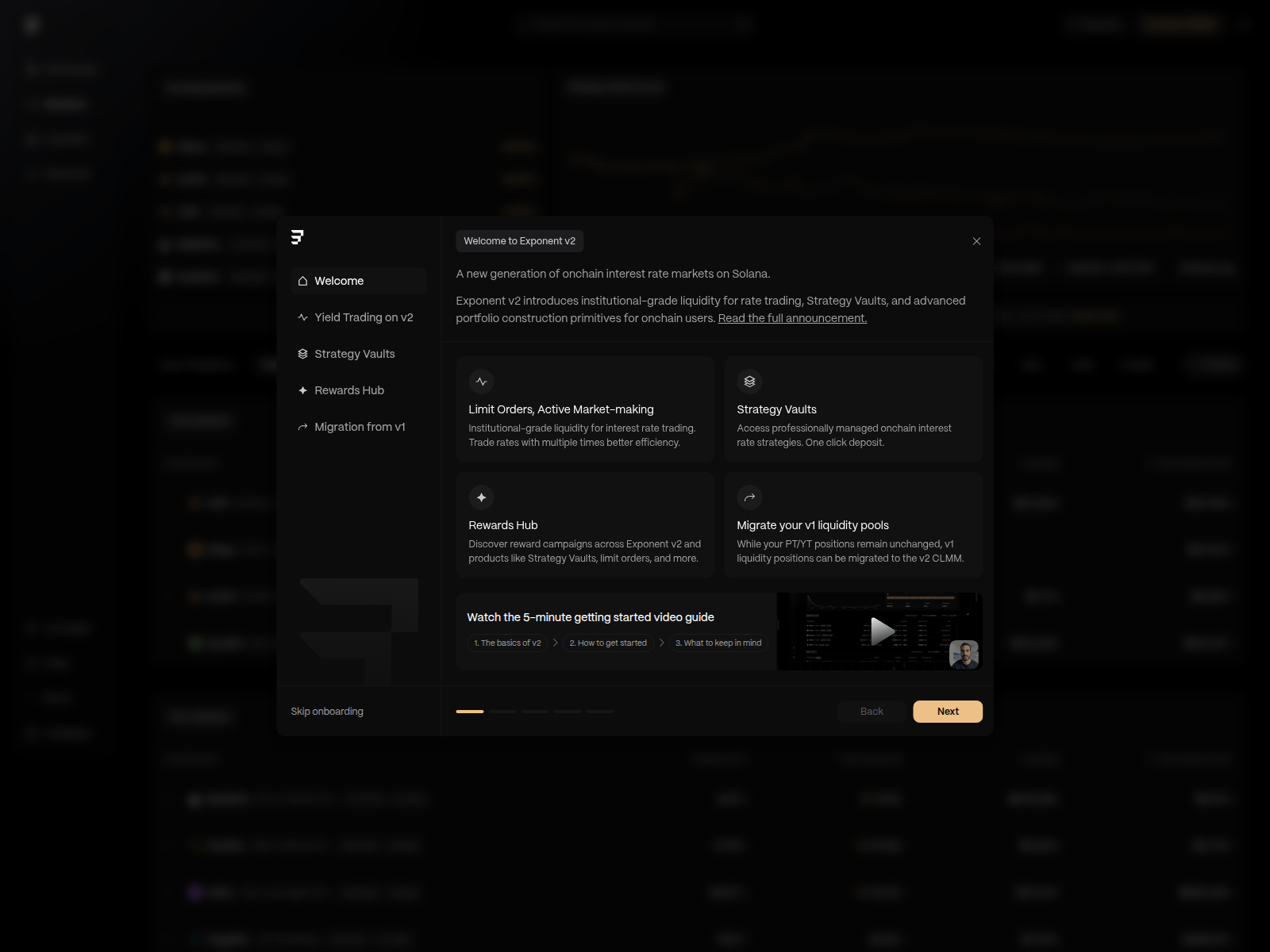The width and height of the screenshot is (1270, 952).
Task: Open the Read the full announcement link
Action: pos(792,318)
